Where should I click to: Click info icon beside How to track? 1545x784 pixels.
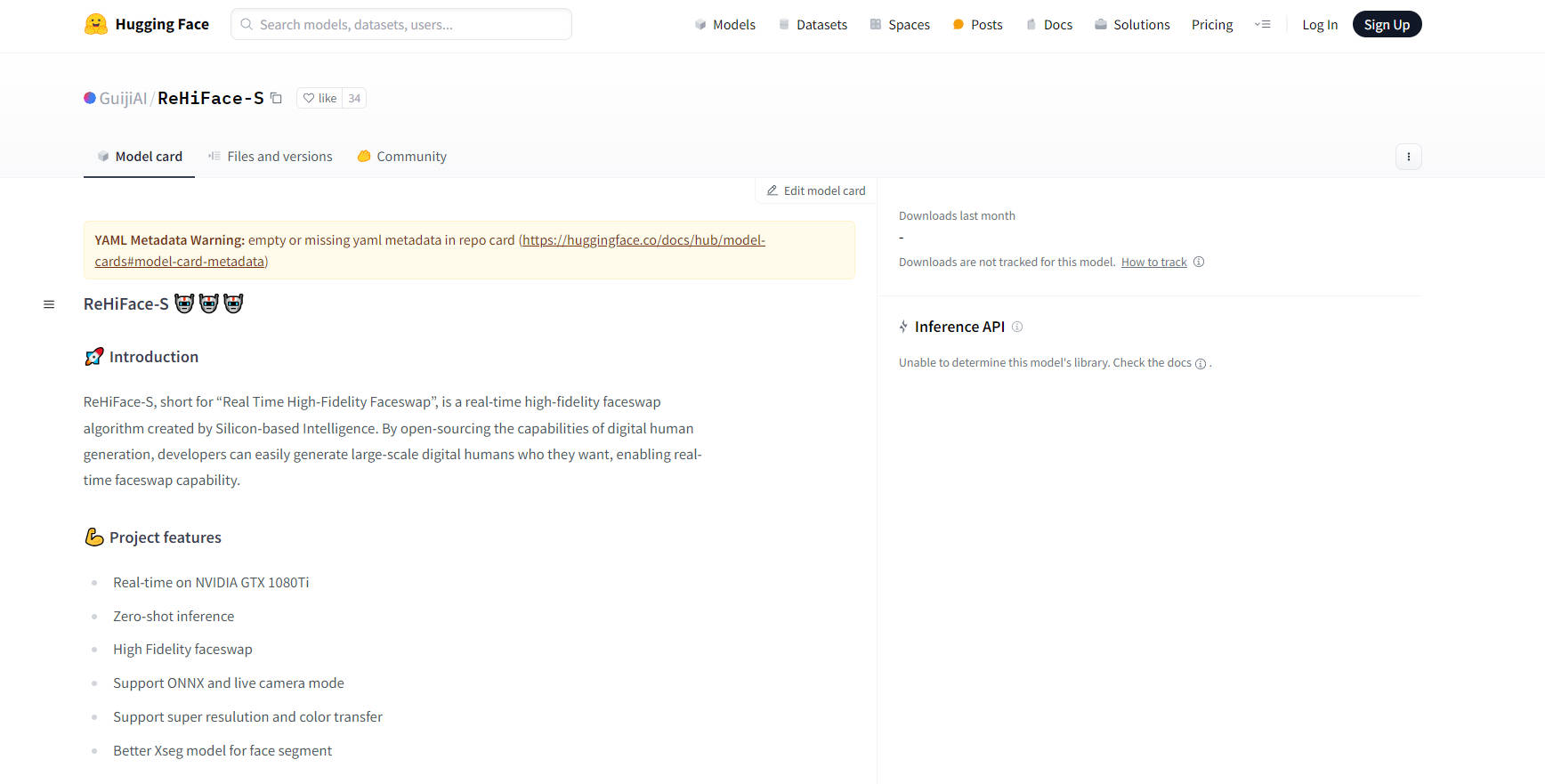point(1199,262)
